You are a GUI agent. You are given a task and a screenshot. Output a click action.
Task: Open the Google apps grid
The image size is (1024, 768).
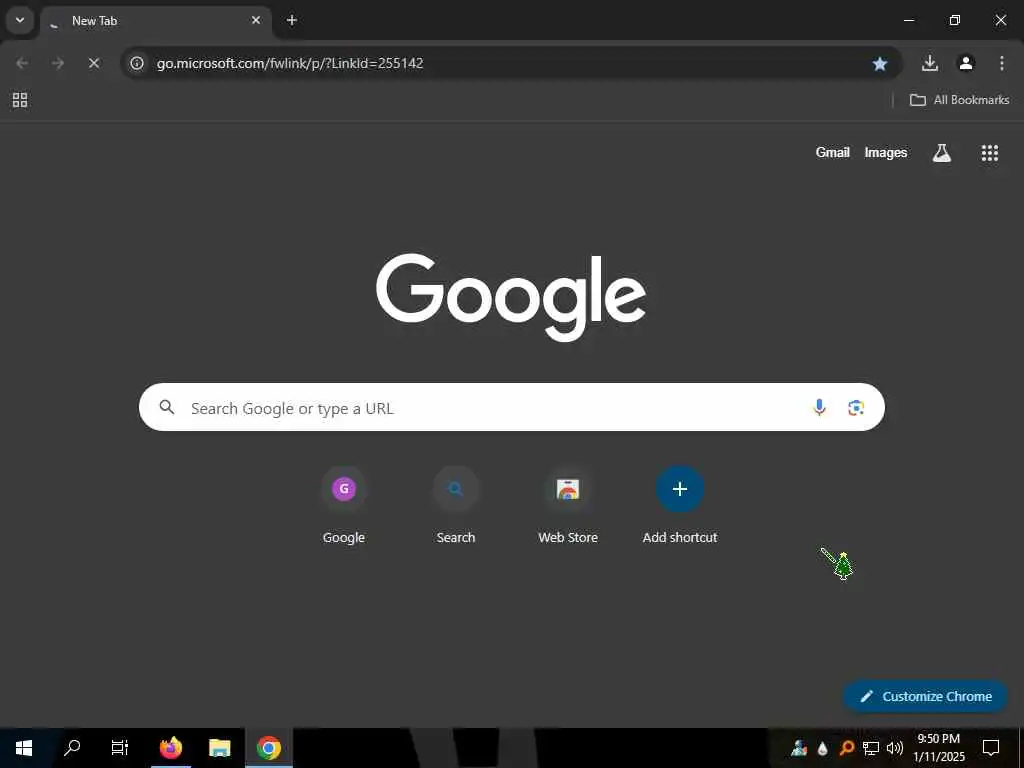[990, 153]
